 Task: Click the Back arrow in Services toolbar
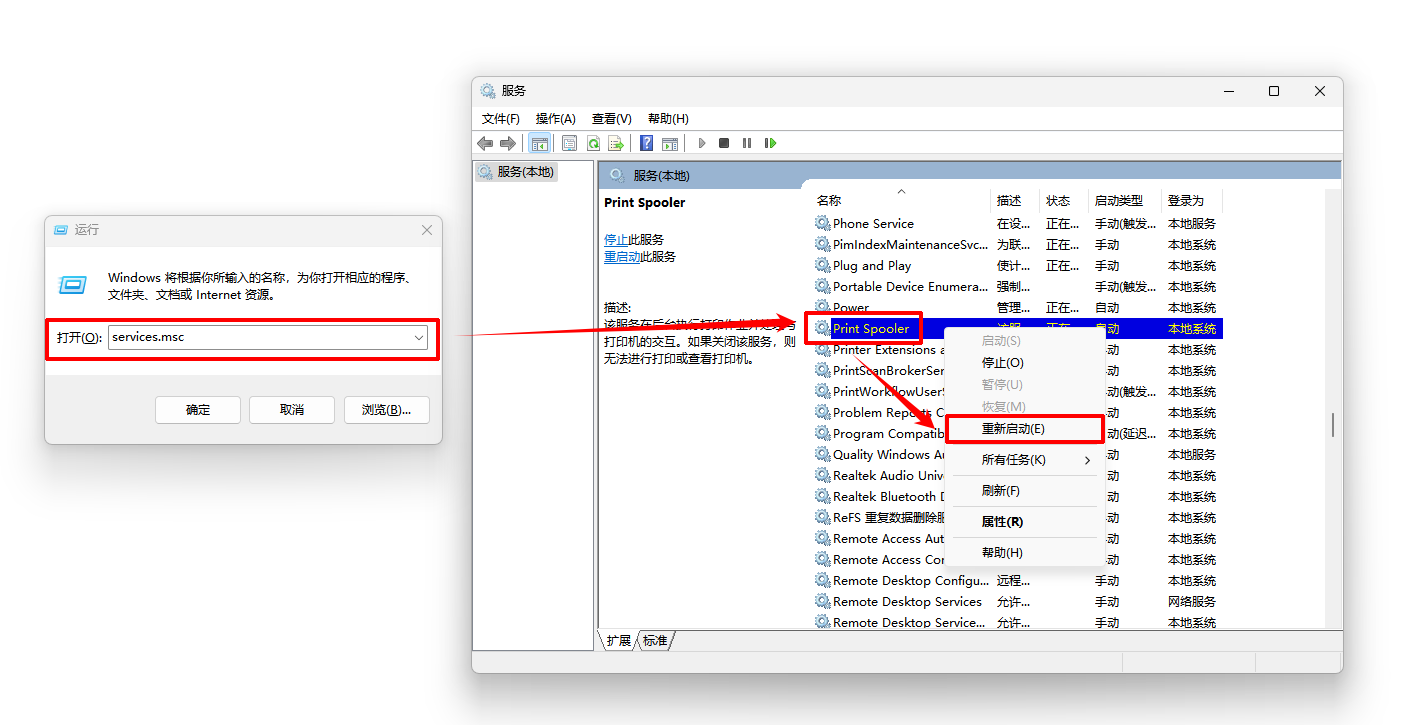[486, 143]
